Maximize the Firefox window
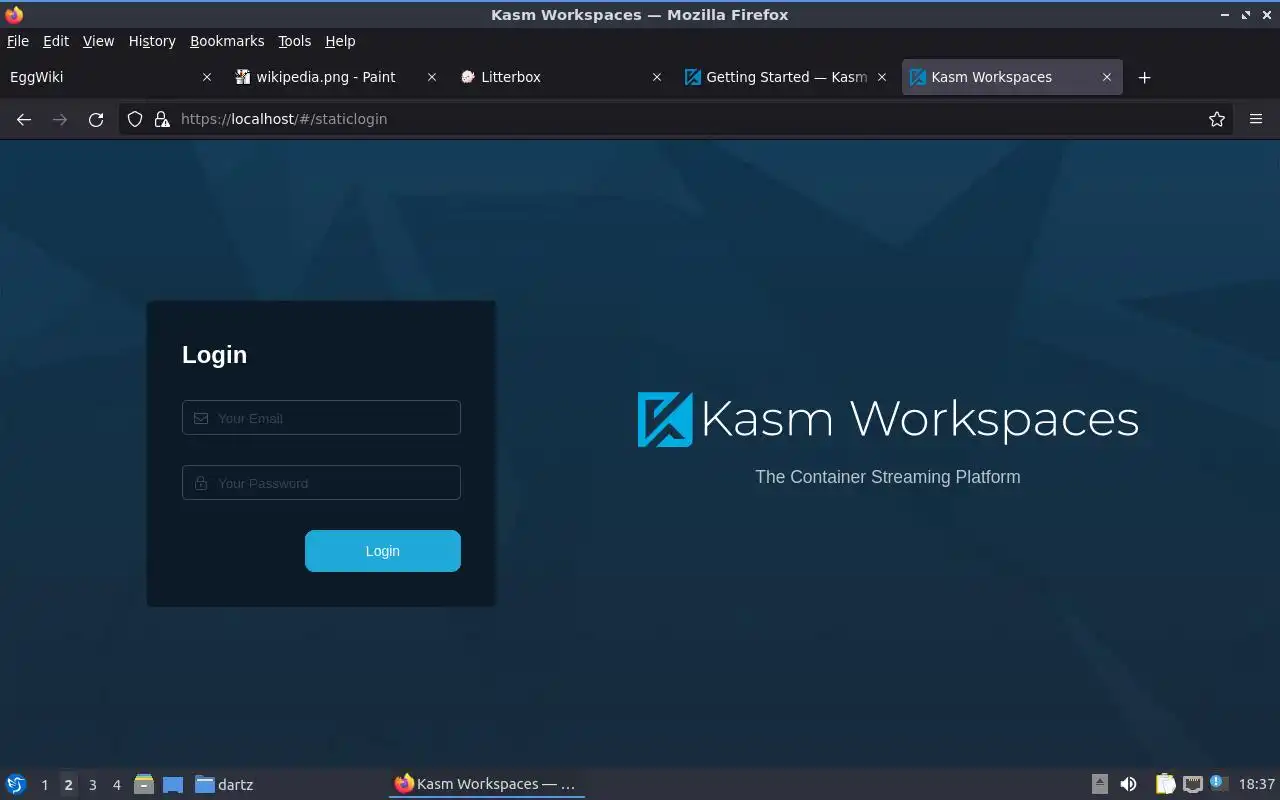 pyautogui.click(x=1246, y=15)
